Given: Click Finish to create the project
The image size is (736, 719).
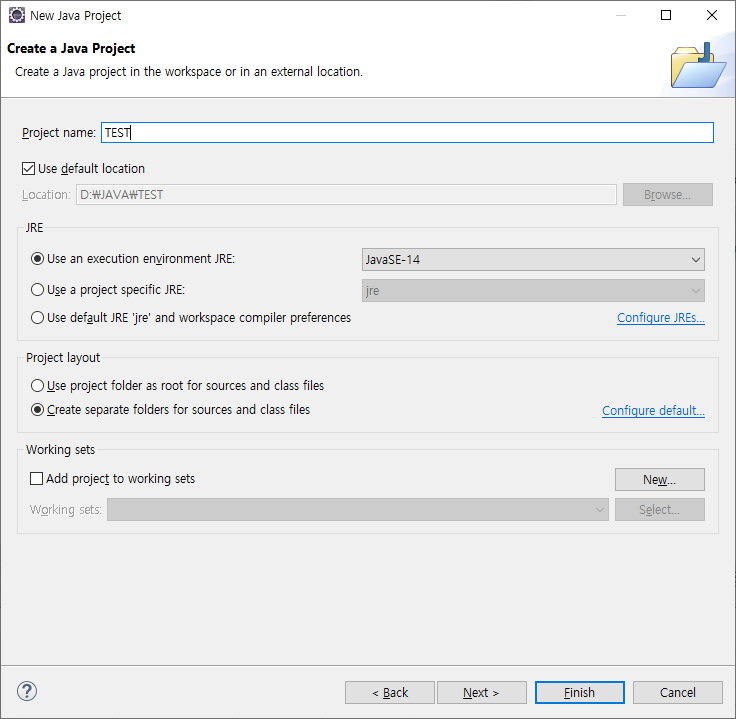Looking at the screenshot, I should coord(580,693).
